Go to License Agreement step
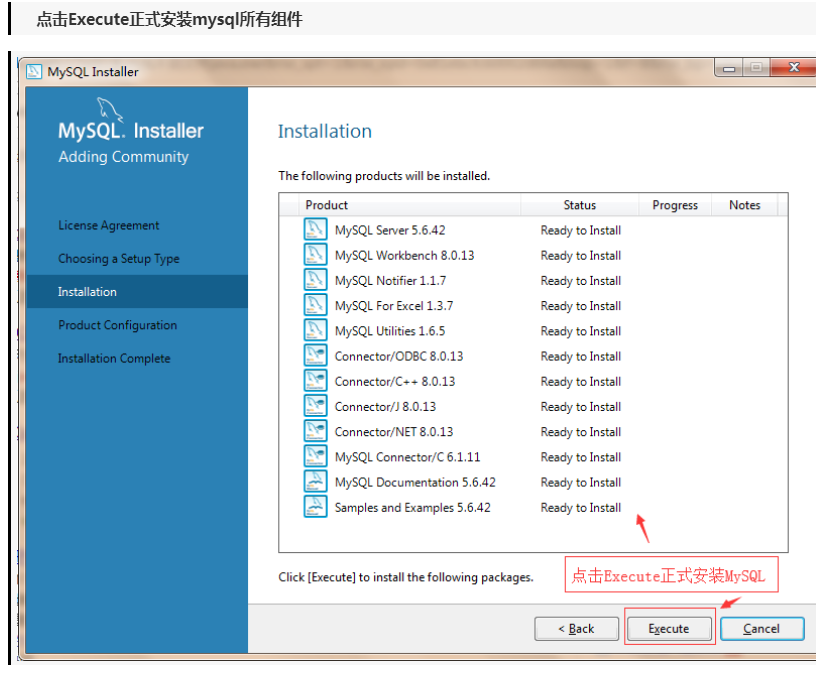 click(x=108, y=225)
